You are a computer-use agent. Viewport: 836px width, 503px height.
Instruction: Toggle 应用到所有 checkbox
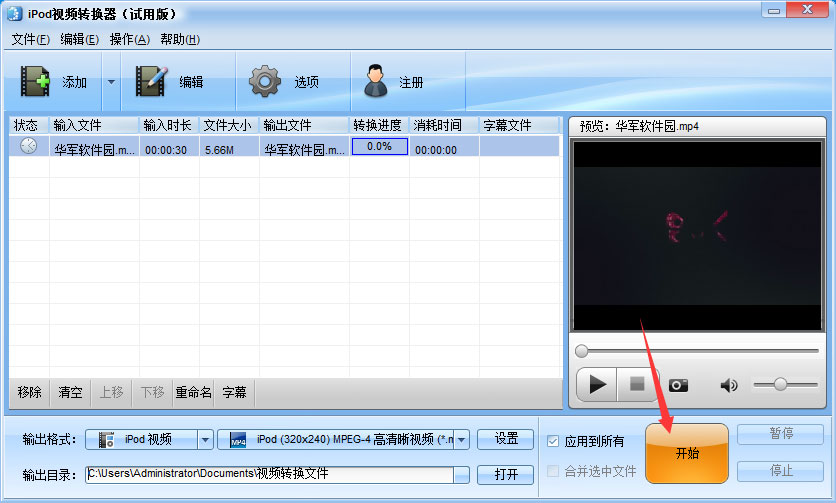click(555, 441)
